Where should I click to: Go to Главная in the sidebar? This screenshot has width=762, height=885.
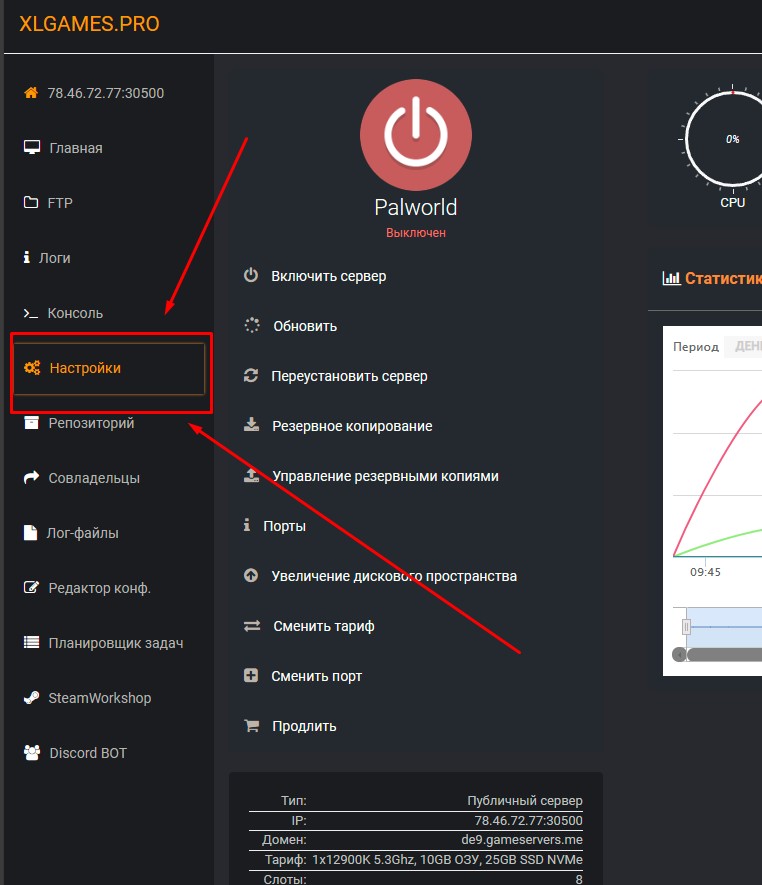75,148
